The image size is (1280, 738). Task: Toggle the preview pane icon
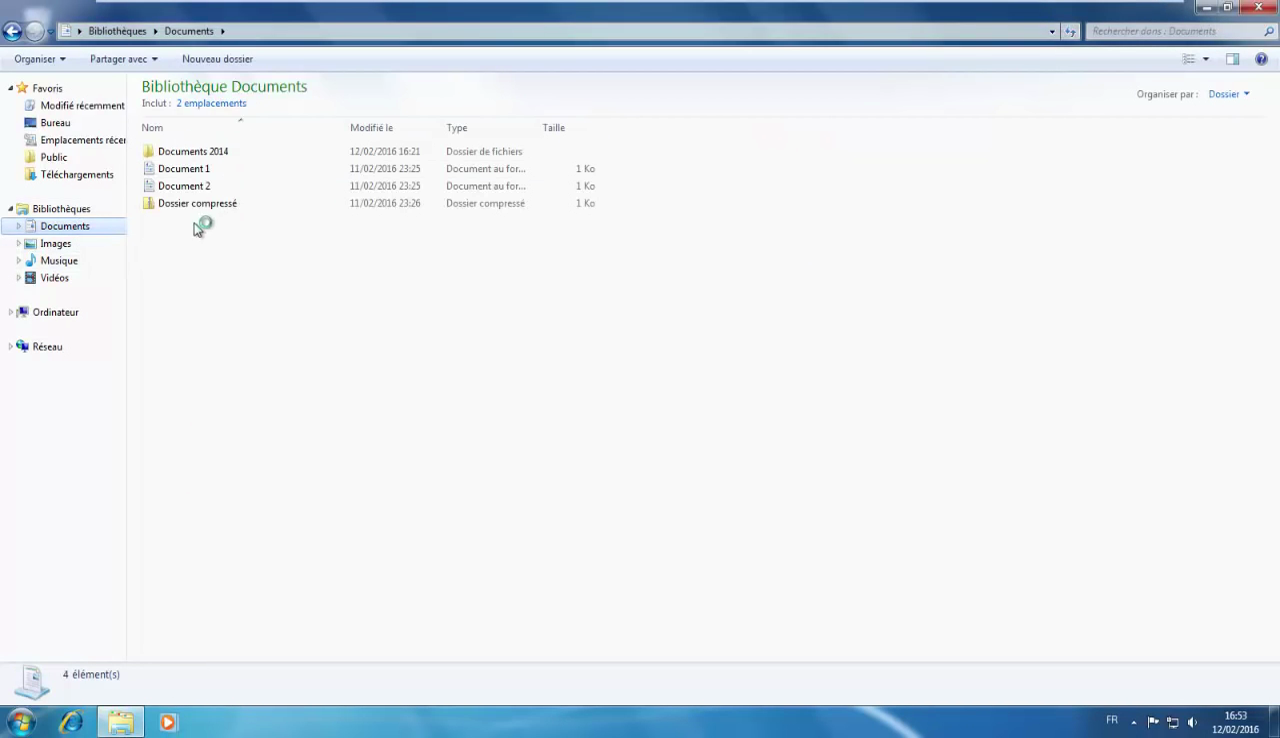pos(1232,59)
